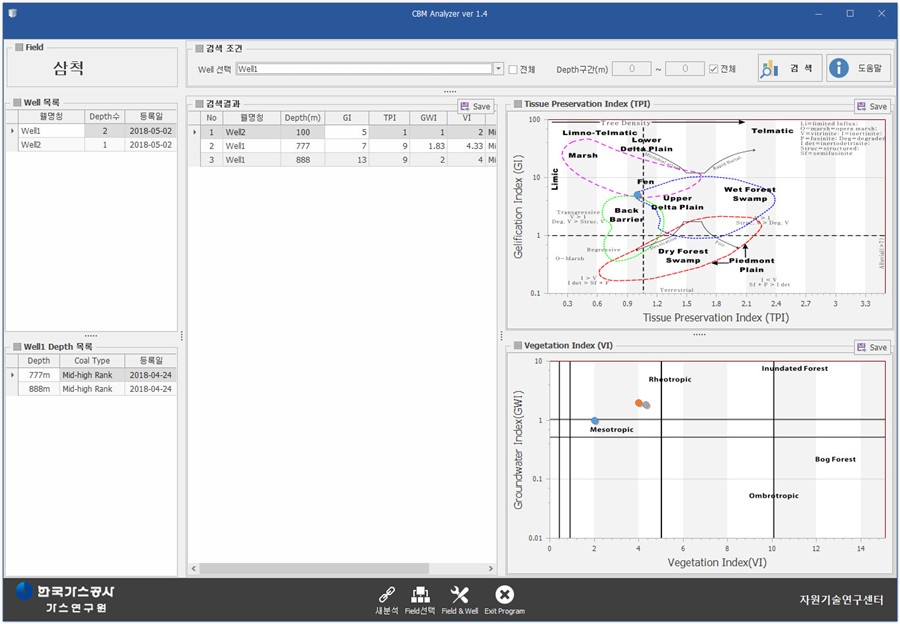This screenshot has width=900, height=624.
Task: Save the Vegetation Index chart
Action: 872,347
